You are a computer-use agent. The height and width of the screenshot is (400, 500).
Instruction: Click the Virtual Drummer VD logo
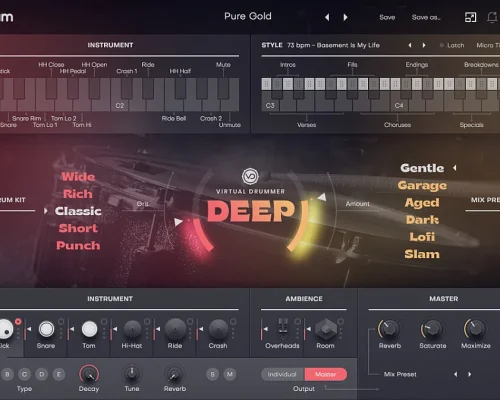tap(250, 176)
